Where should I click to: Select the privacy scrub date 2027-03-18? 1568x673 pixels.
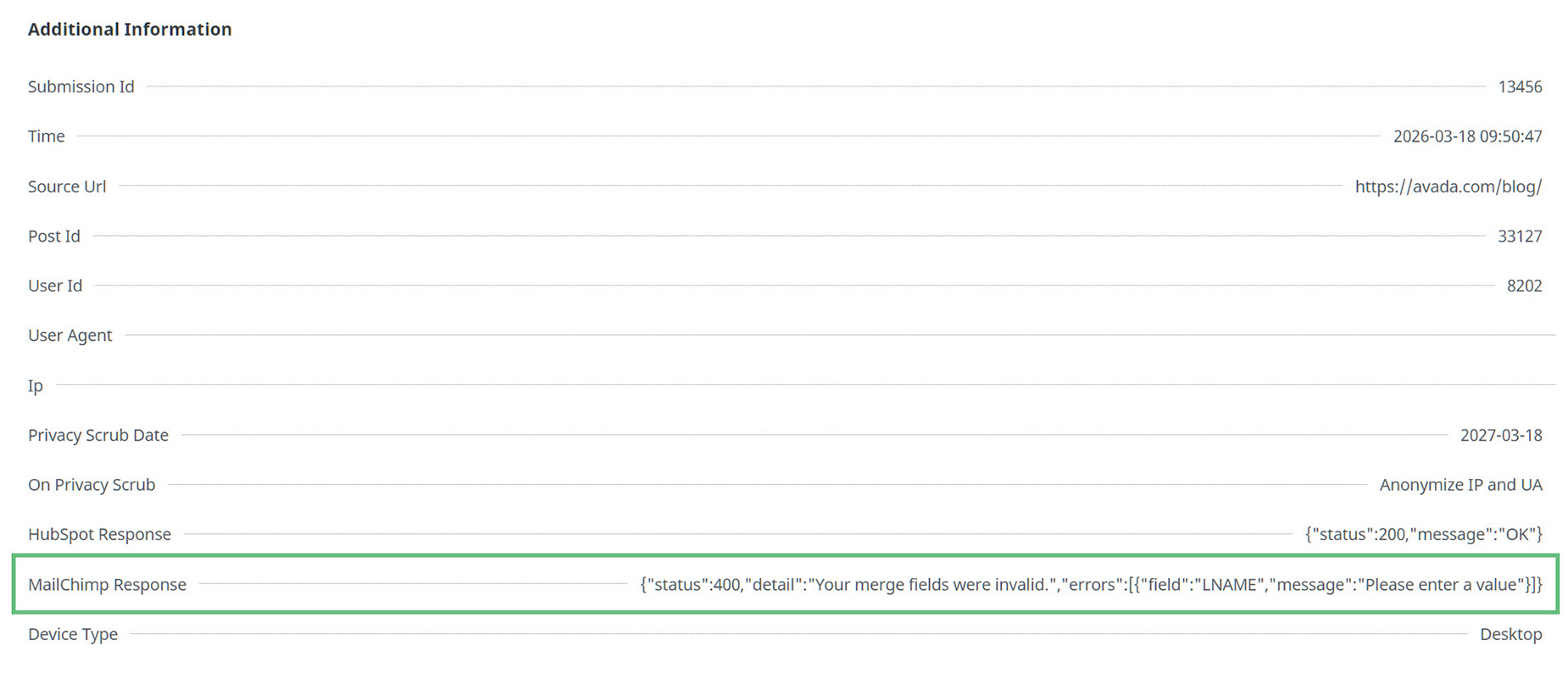pyautogui.click(x=1500, y=436)
